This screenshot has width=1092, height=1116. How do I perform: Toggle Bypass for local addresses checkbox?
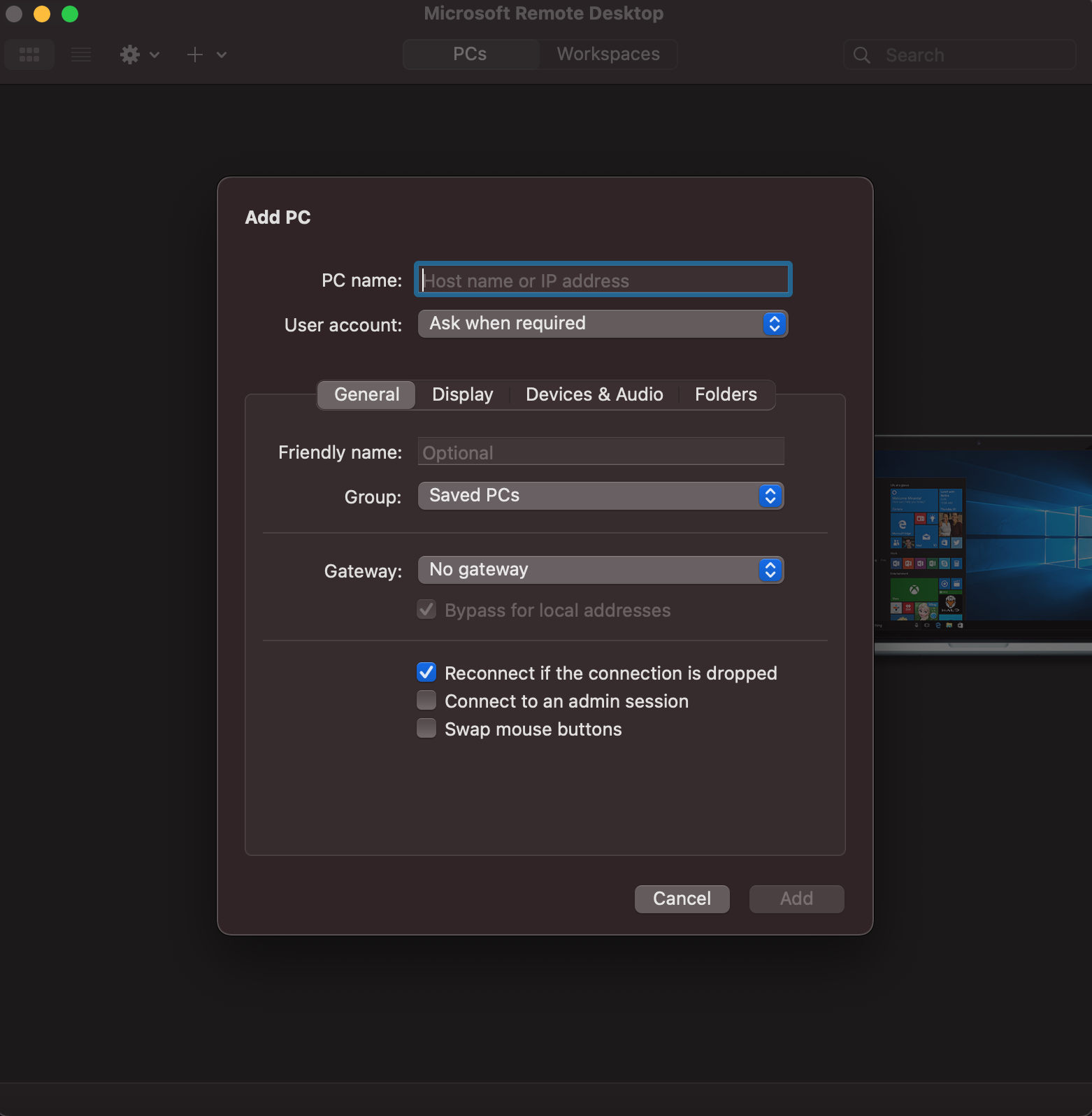(426, 610)
